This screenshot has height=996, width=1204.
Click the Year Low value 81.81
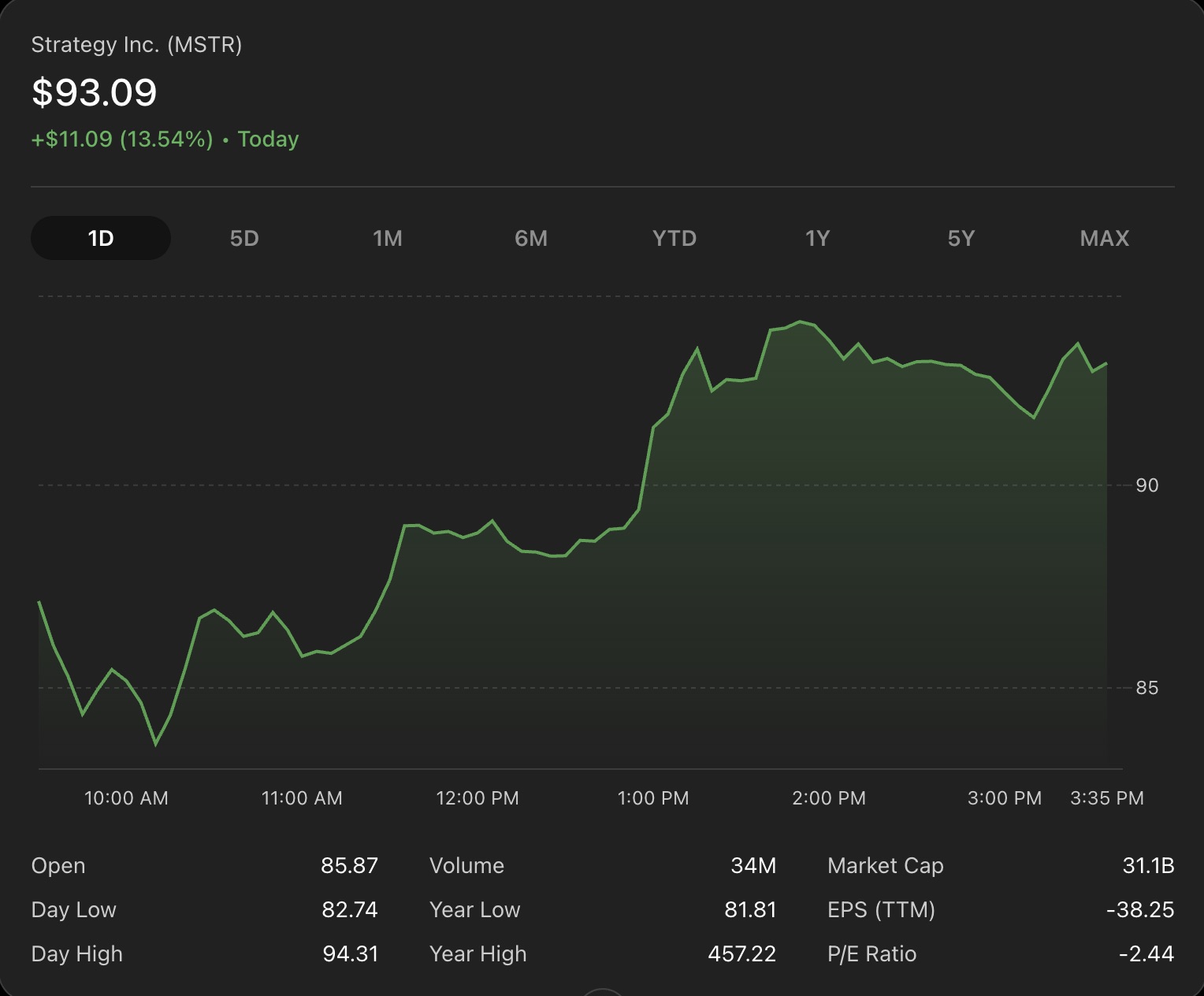[x=751, y=909]
